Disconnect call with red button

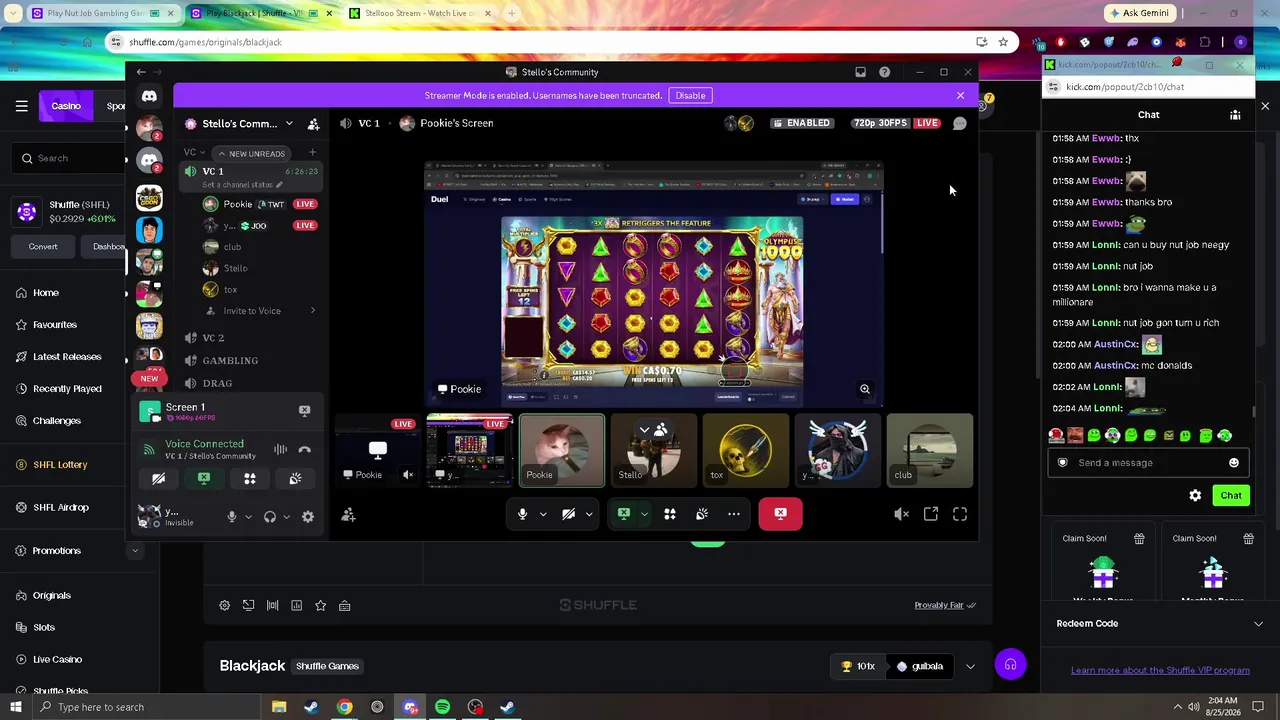pyautogui.click(x=780, y=514)
